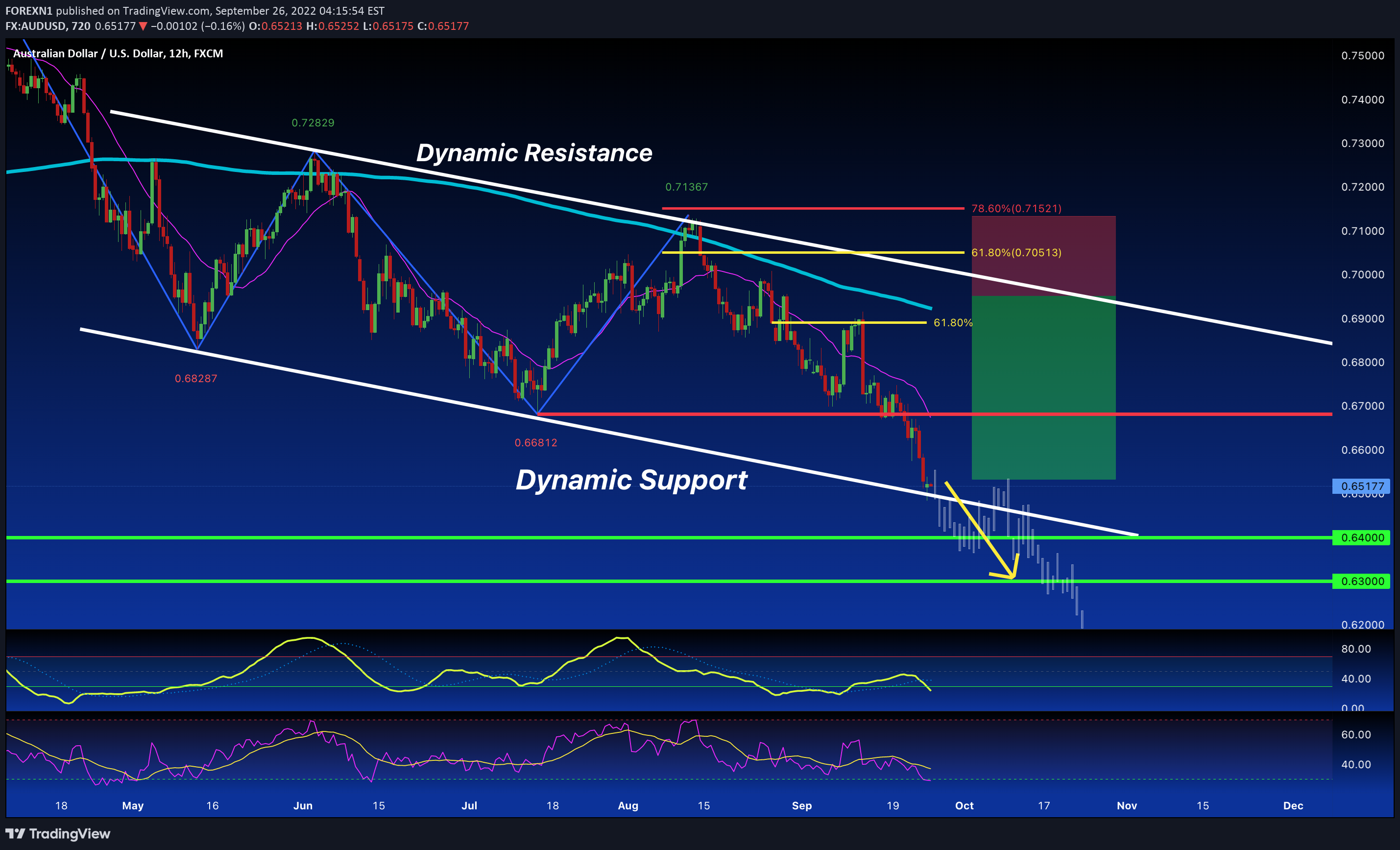Click the green 0.64000 price level tag
The image size is (1400, 850).
click(1361, 537)
